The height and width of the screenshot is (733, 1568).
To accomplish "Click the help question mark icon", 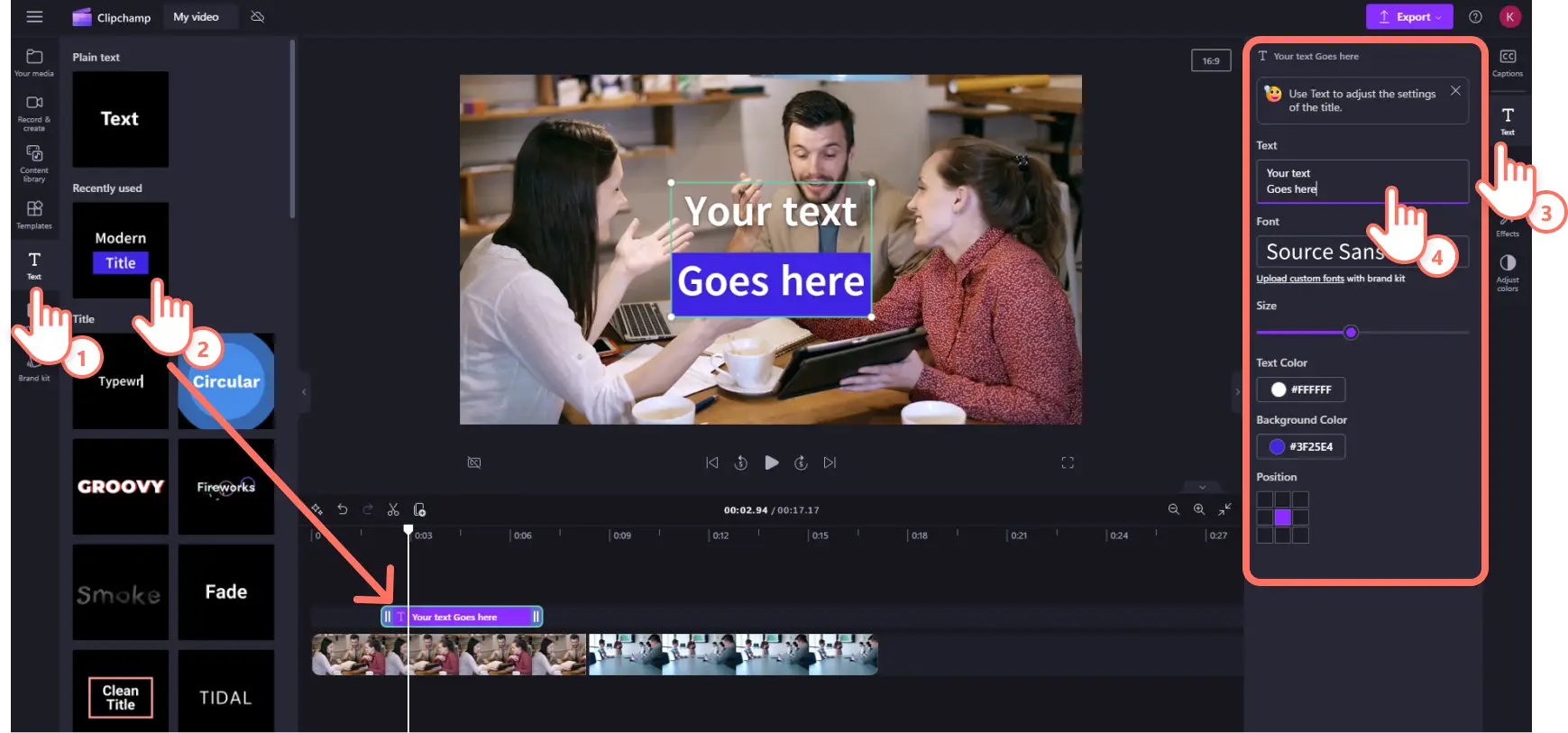I will pyautogui.click(x=1475, y=17).
